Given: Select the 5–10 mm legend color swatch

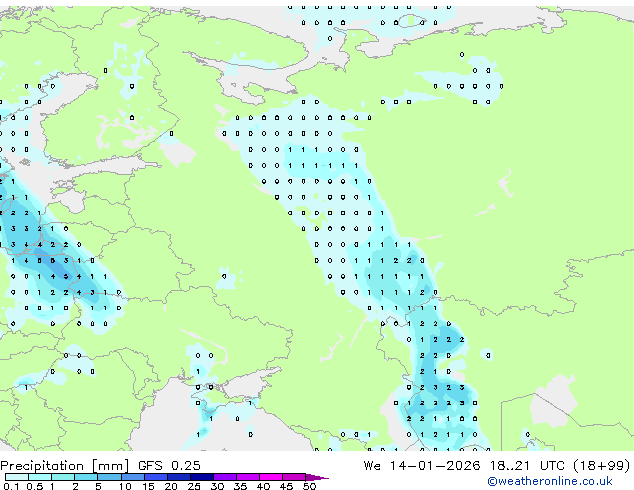Looking at the screenshot, I should click(x=109, y=477).
